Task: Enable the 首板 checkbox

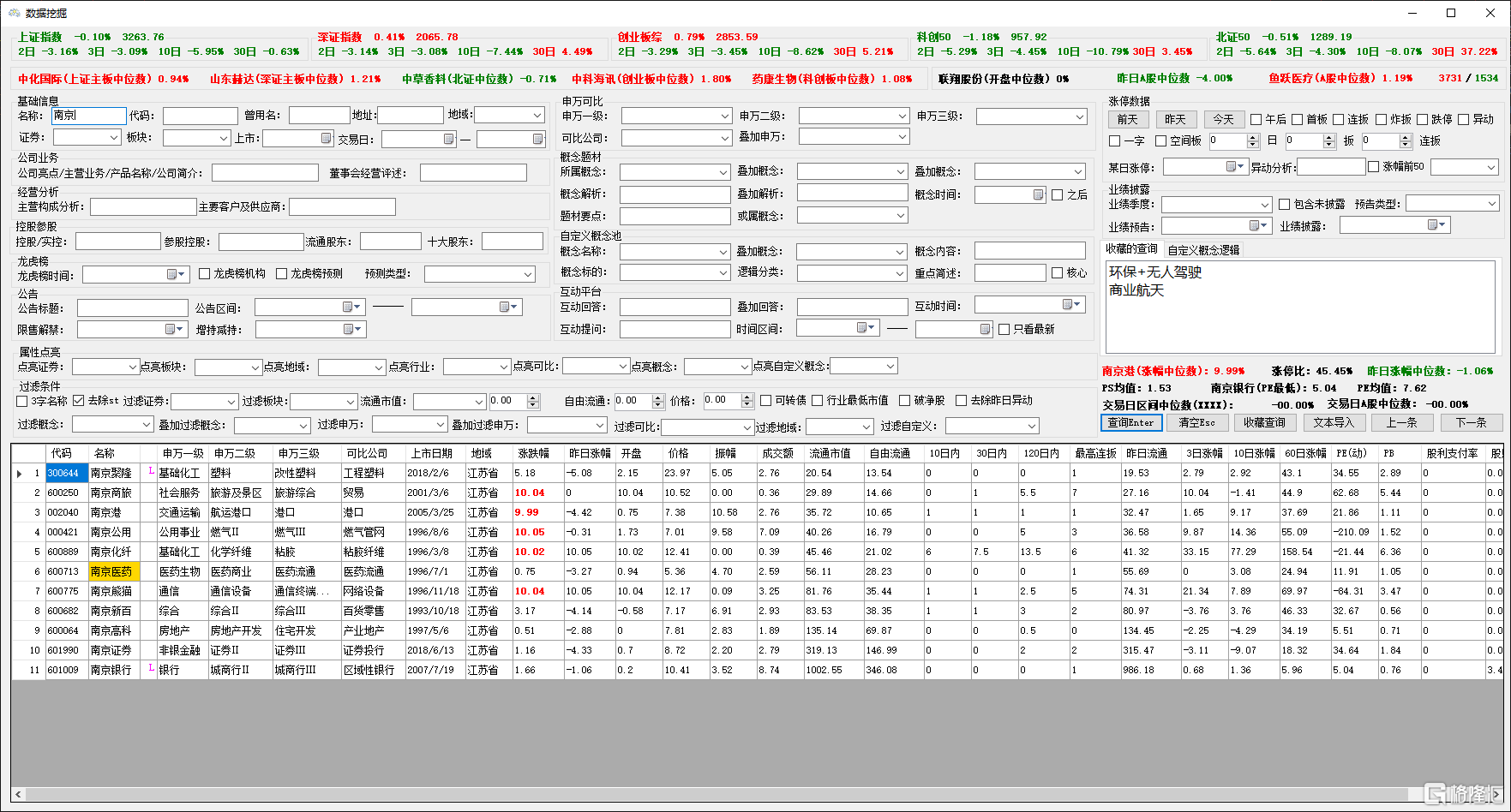Action: [x=1297, y=120]
